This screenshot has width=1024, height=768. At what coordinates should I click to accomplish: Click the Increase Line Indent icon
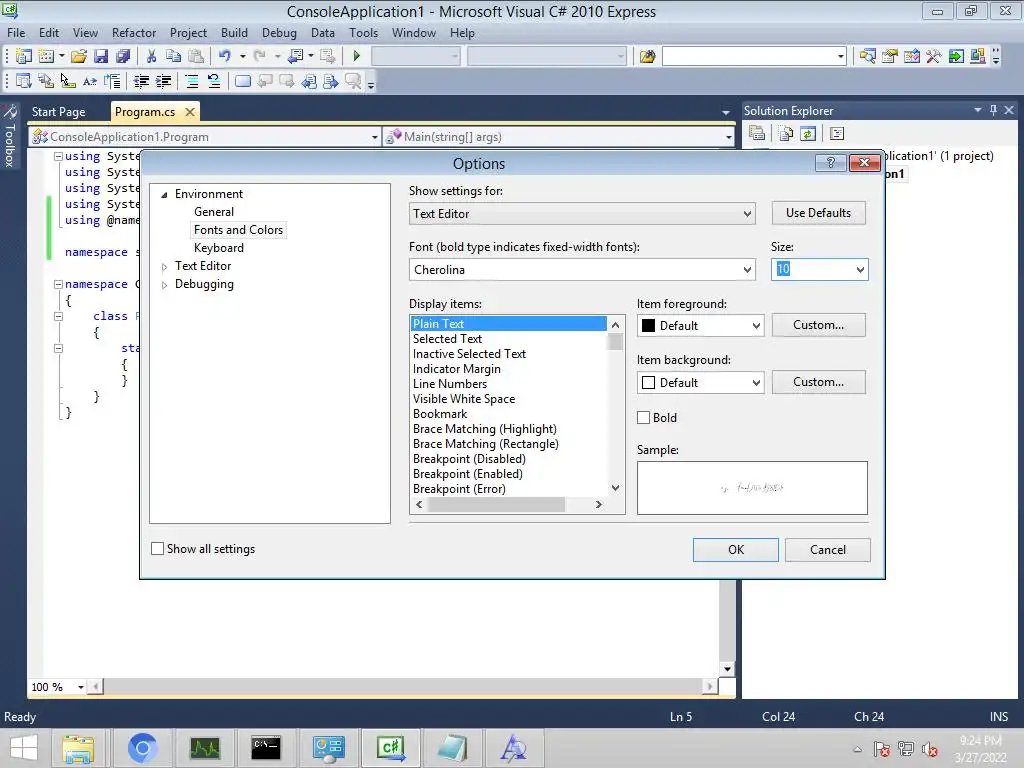pos(163,82)
